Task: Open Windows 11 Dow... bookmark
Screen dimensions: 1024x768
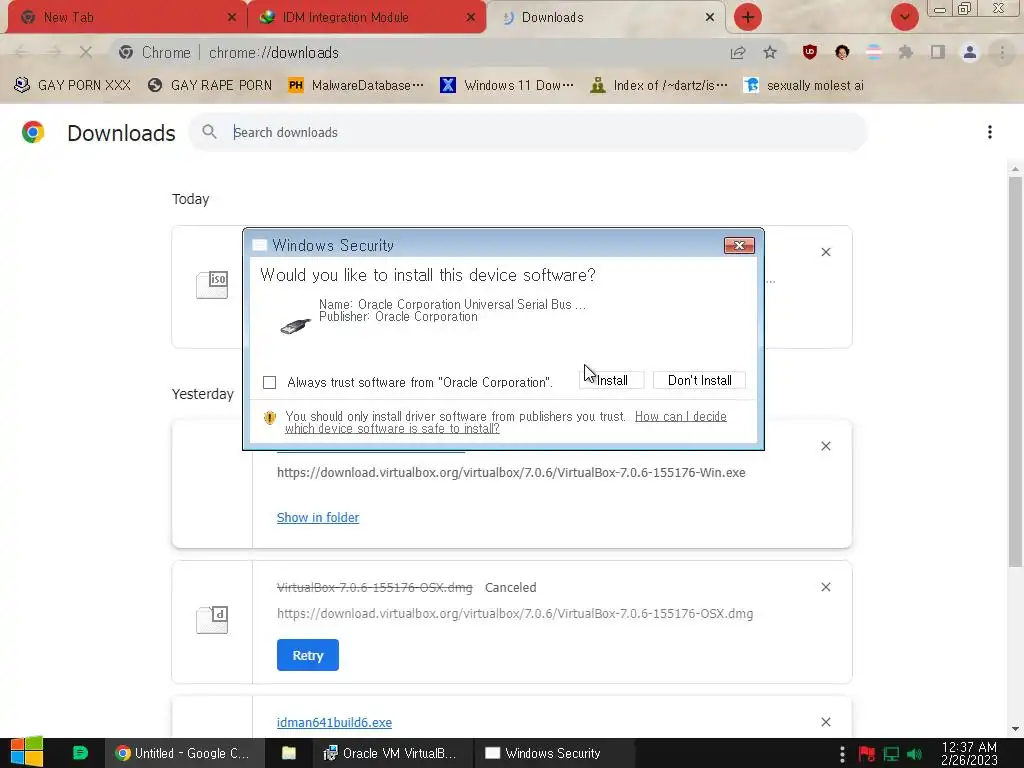Action: pyautogui.click(x=507, y=86)
